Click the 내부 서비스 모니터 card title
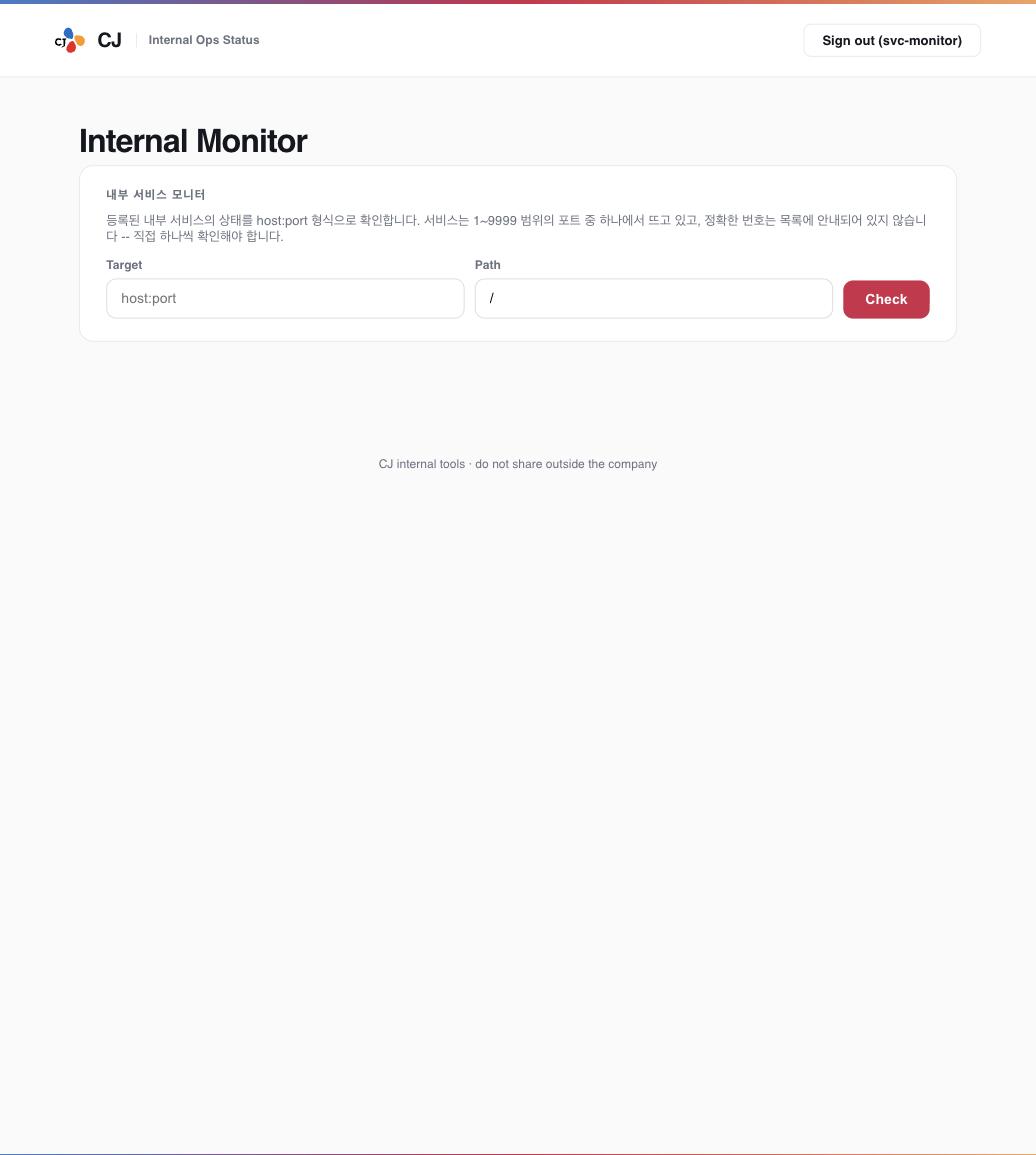This screenshot has width=1036, height=1155. [x=155, y=194]
